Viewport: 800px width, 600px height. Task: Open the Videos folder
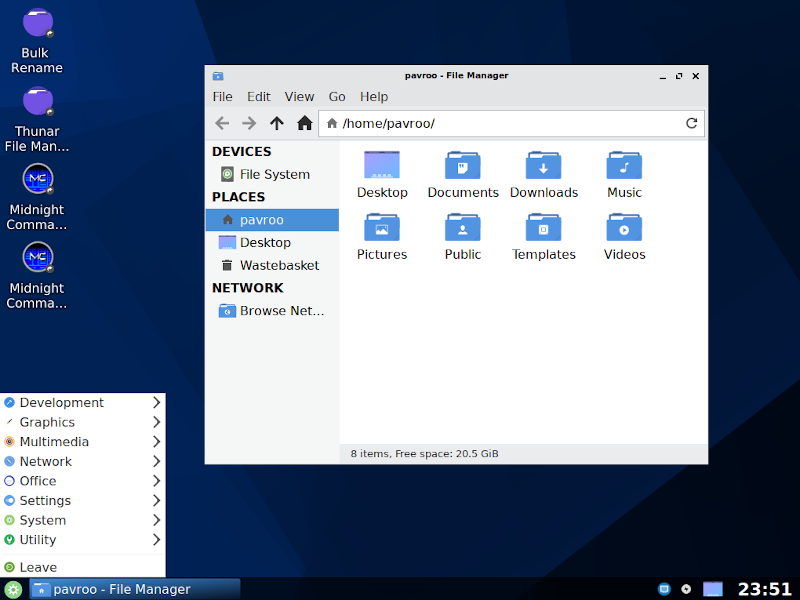coord(624,237)
